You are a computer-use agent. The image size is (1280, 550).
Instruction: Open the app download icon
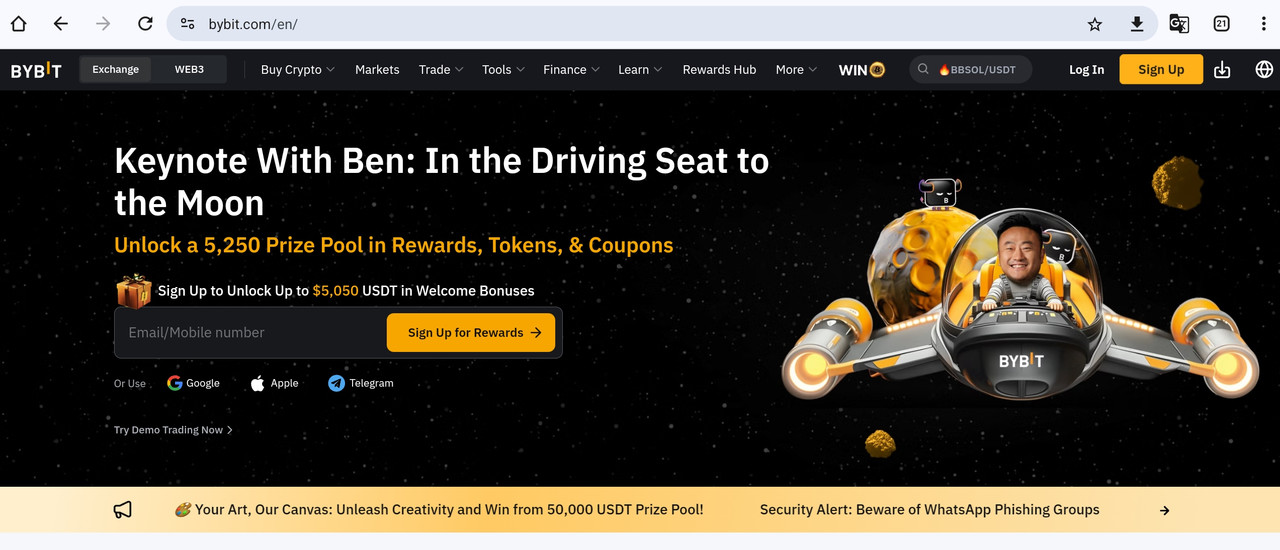[x=1222, y=70]
